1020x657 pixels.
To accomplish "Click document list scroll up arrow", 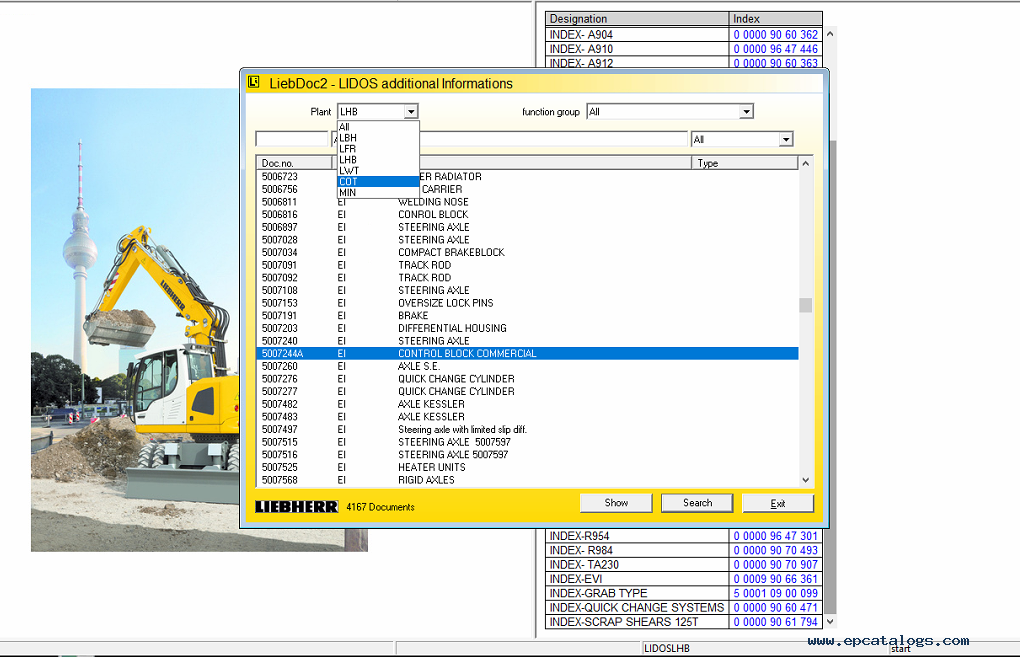I will (x=805, y=163).
